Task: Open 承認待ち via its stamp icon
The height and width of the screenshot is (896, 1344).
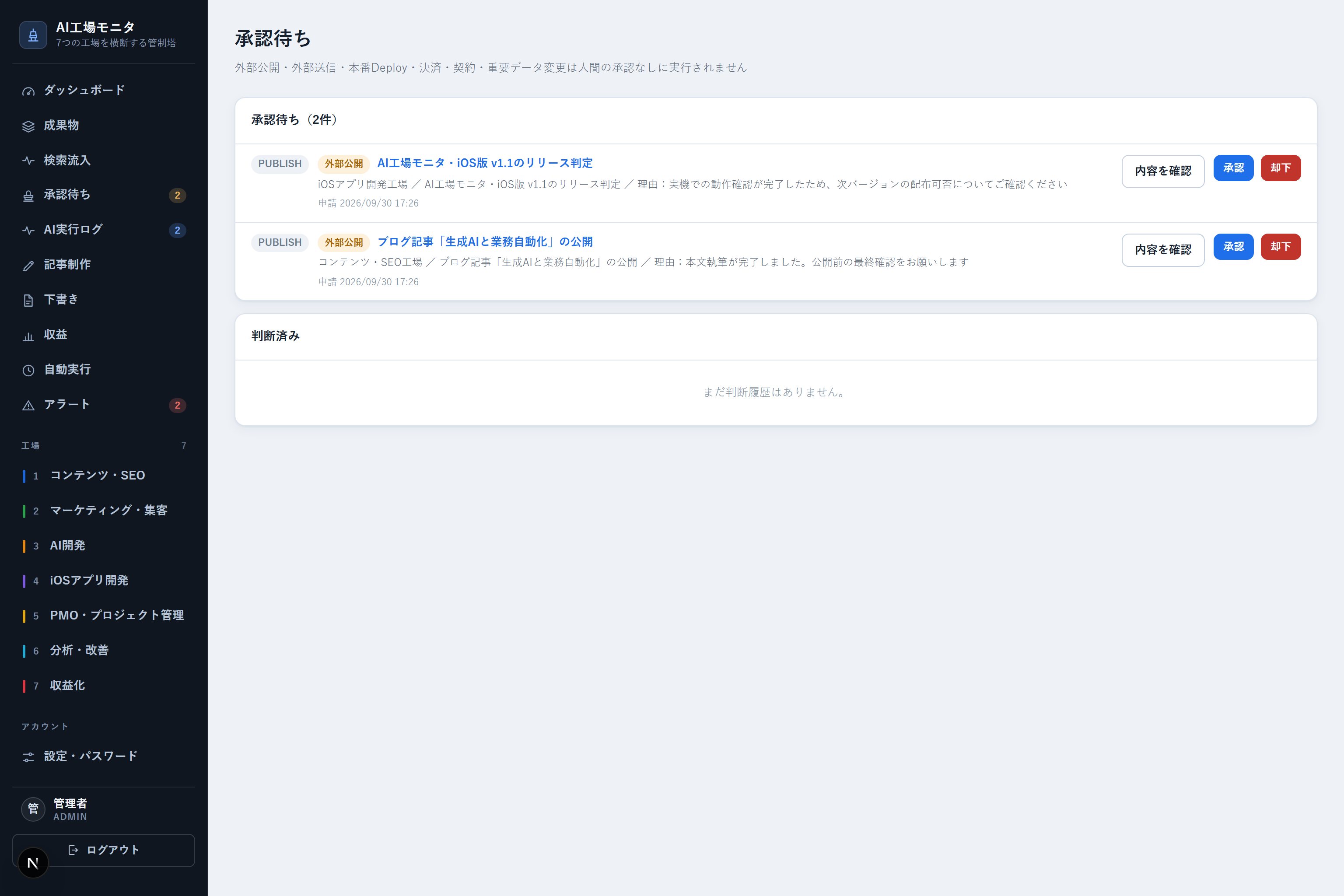Action: coord(28,196)
